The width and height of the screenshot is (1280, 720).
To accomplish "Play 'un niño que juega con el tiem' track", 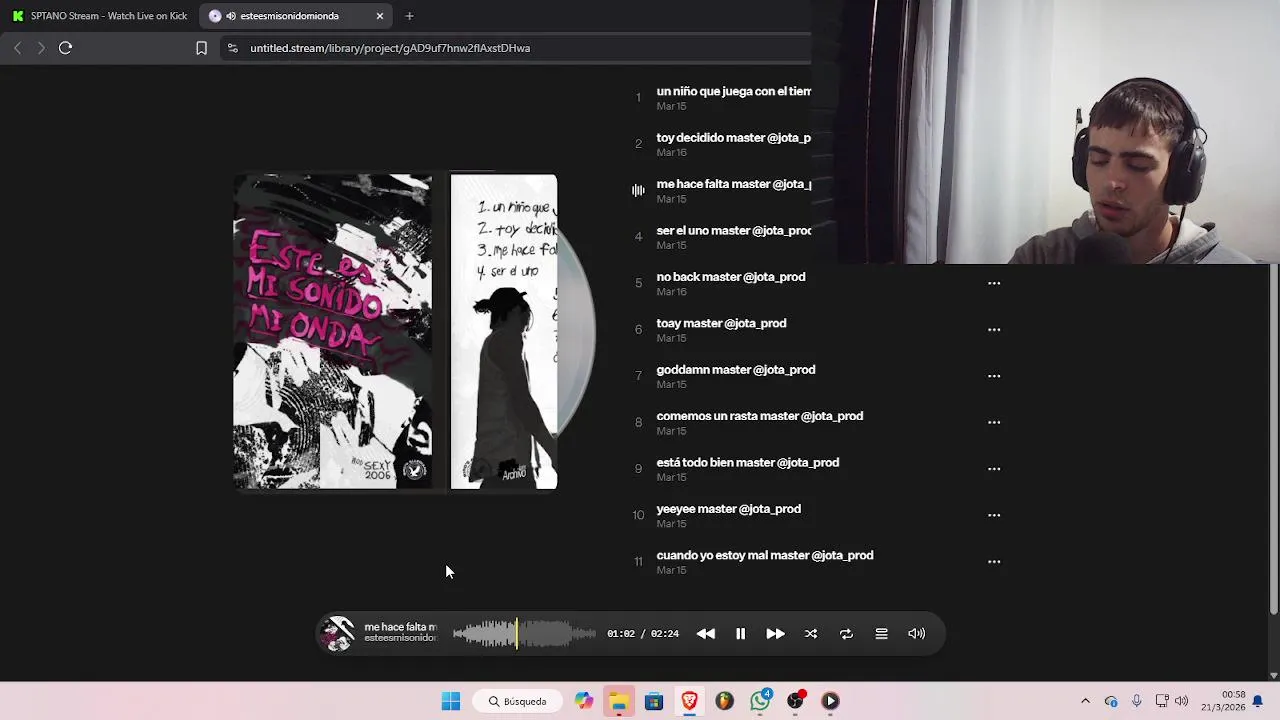I will (733, 91).
